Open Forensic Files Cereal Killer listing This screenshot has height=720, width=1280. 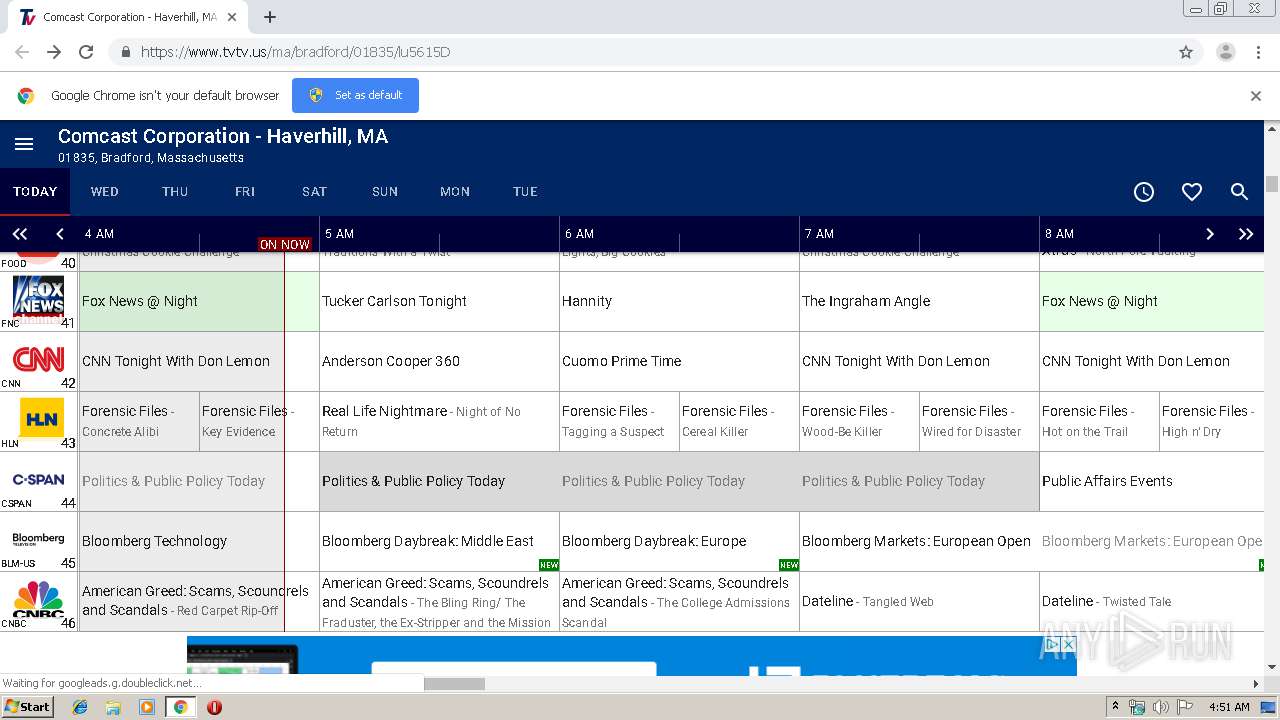coord(739,421)
